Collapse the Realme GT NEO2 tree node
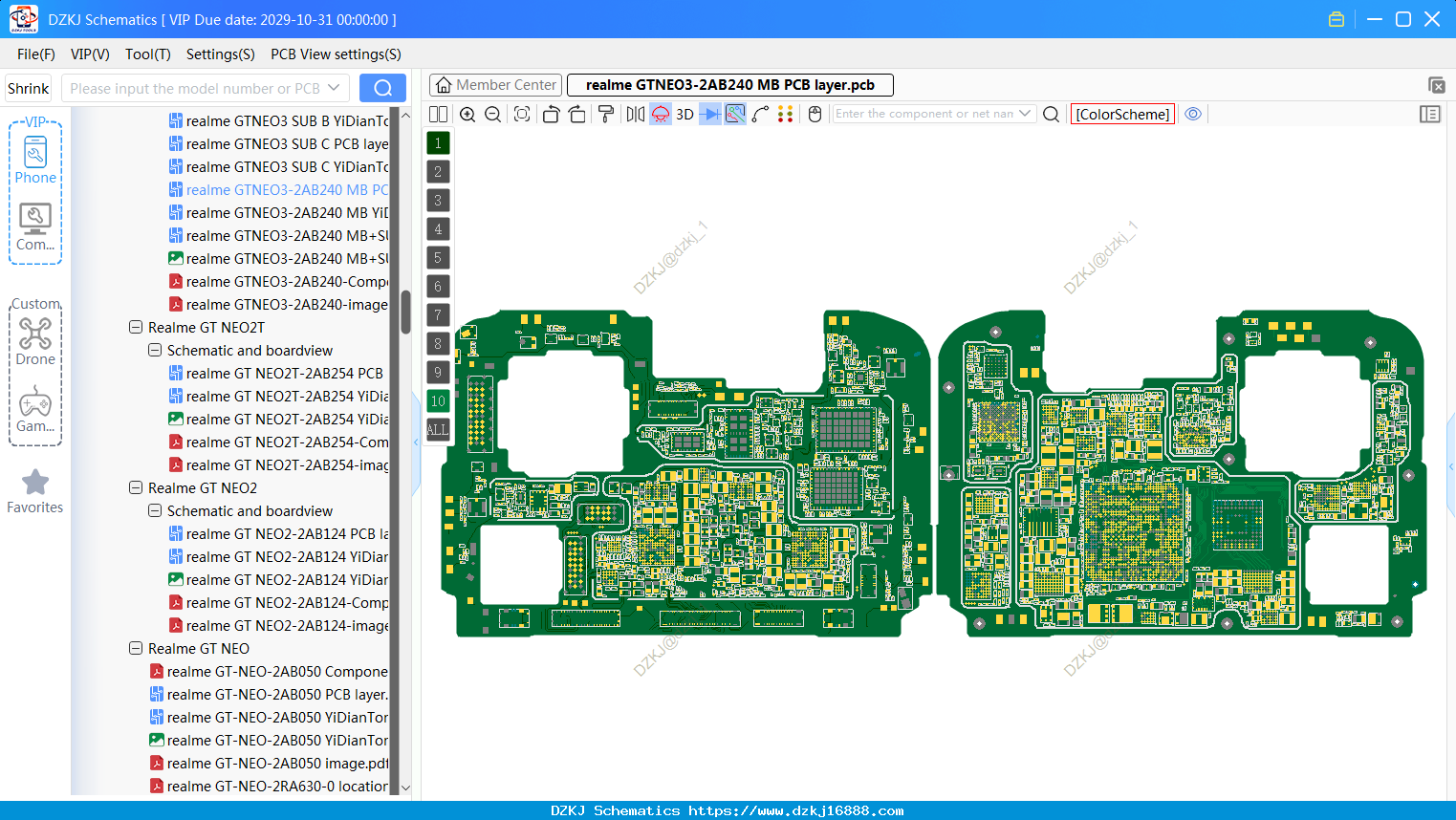The width and height of the screenshot is (1456, 820). click(136, 487)
